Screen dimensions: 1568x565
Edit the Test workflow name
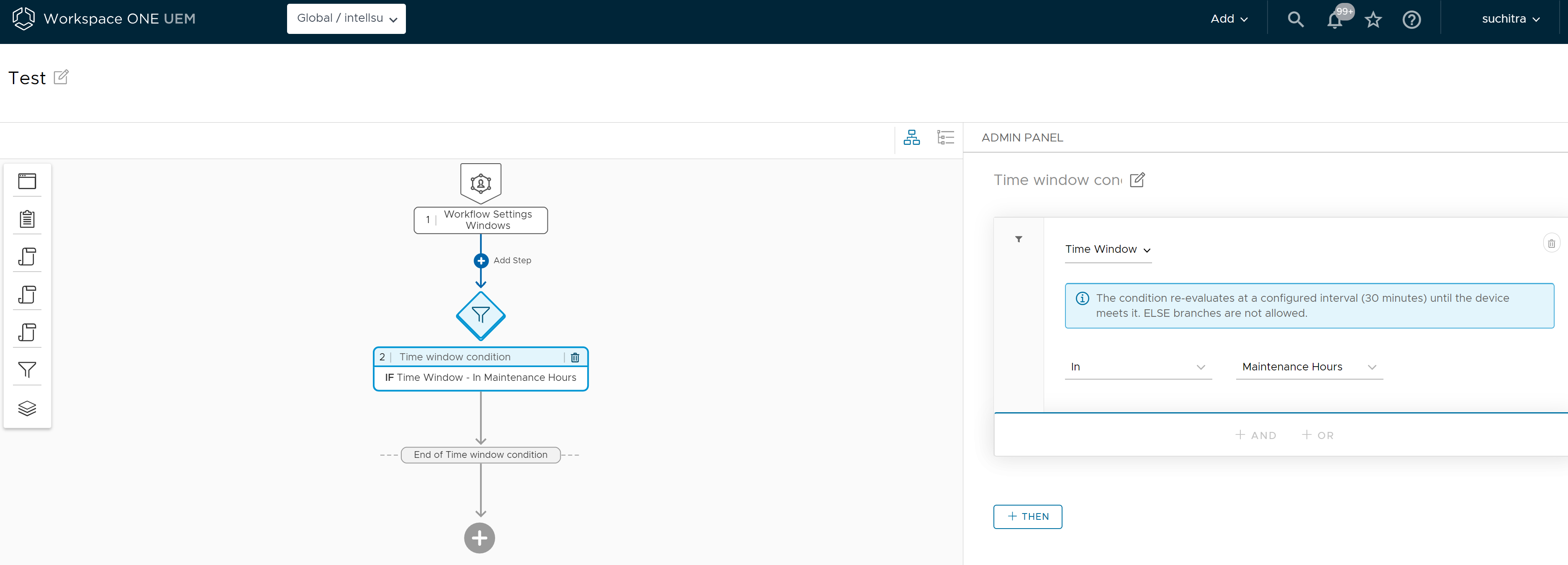click(61, 77)
